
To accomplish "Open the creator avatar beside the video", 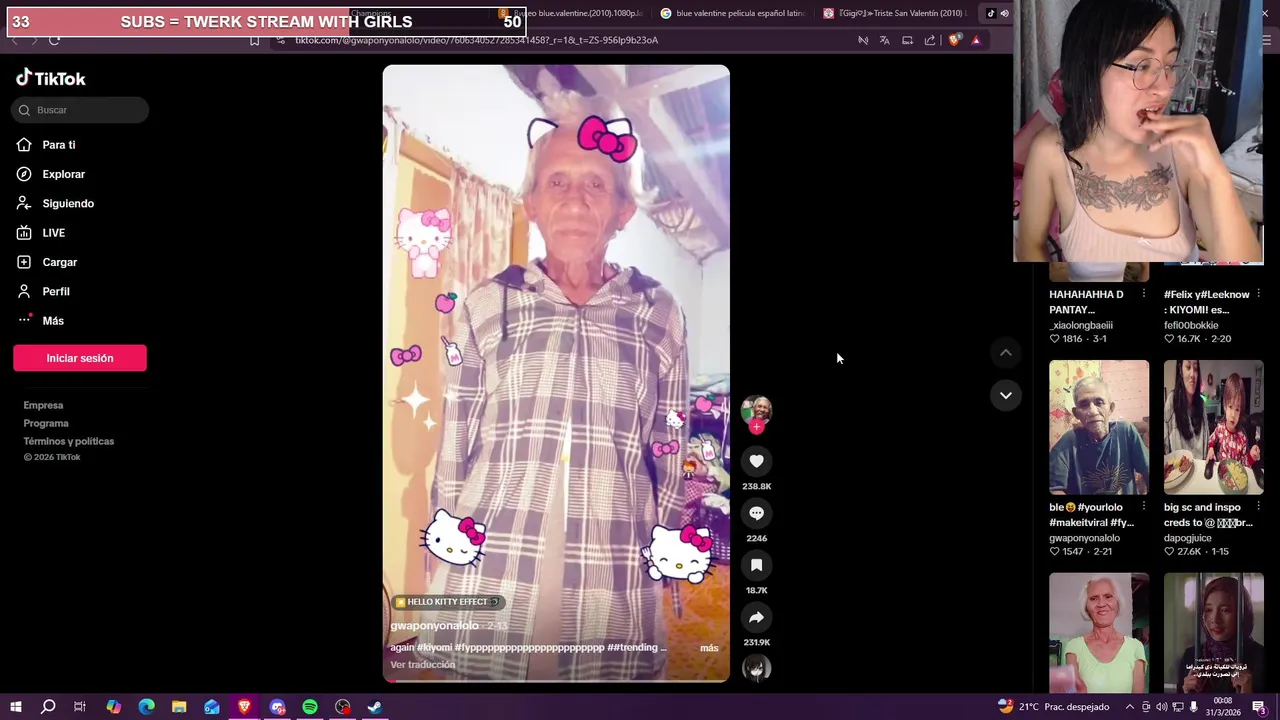I will point(756,410).
